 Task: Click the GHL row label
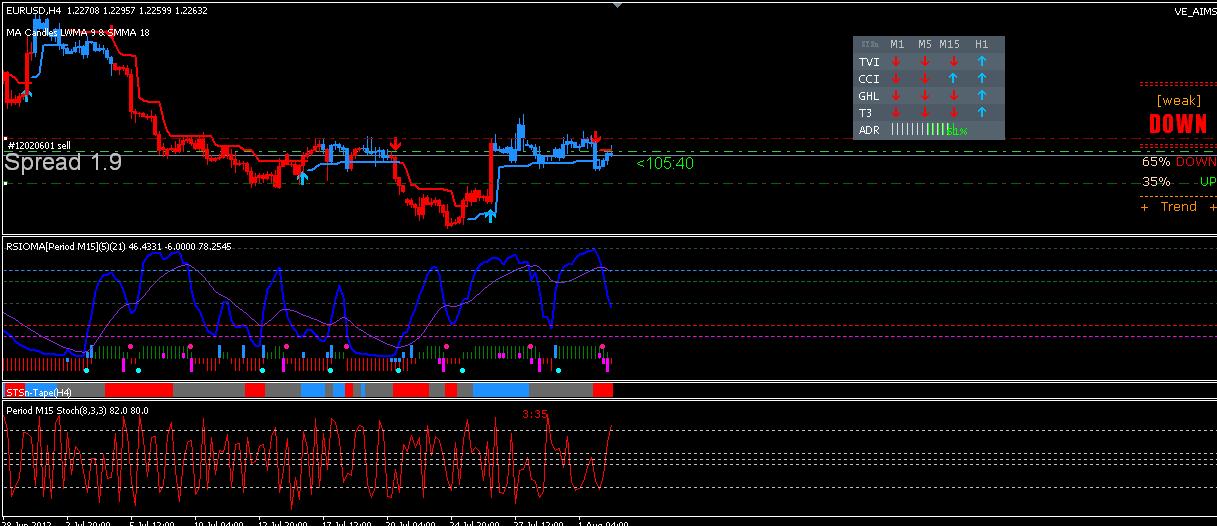[x=869, y=96]
